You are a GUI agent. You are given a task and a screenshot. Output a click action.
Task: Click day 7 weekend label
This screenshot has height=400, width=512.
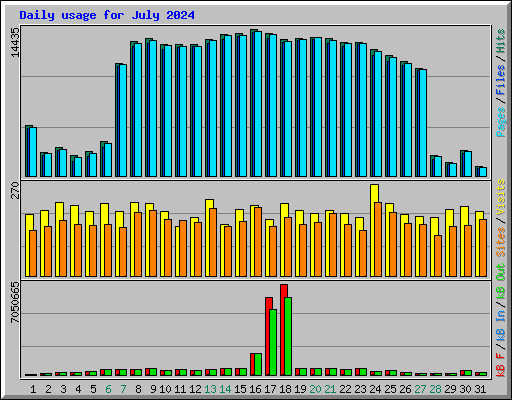[x=123, y=389]
